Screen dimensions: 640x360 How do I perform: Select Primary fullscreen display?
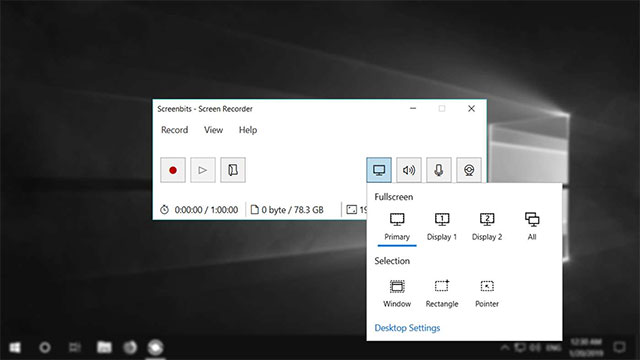point(397,227)
